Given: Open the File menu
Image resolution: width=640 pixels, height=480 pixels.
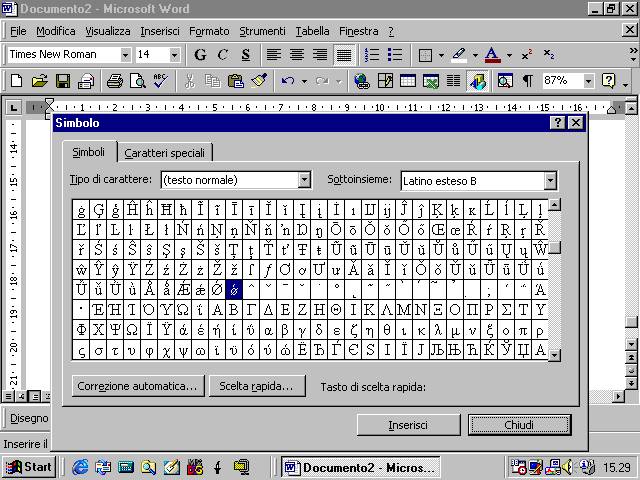Looking at the screenshot, I should 18,31.
